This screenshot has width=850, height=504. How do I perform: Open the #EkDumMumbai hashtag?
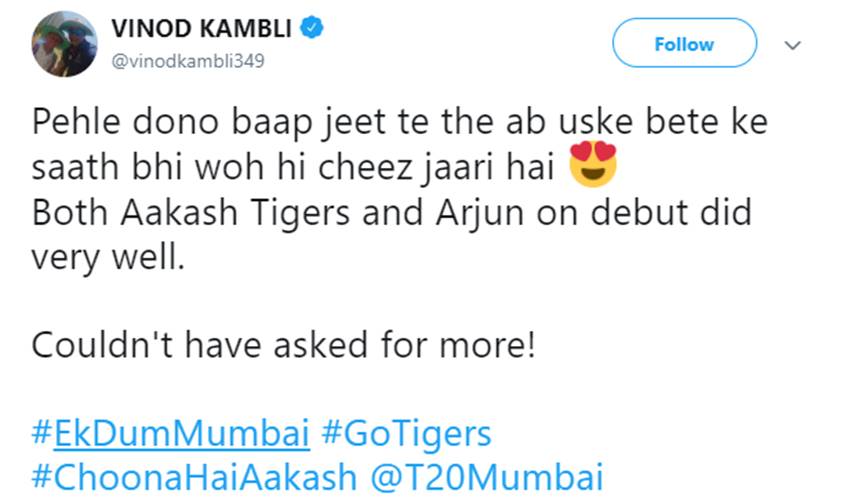171,433
